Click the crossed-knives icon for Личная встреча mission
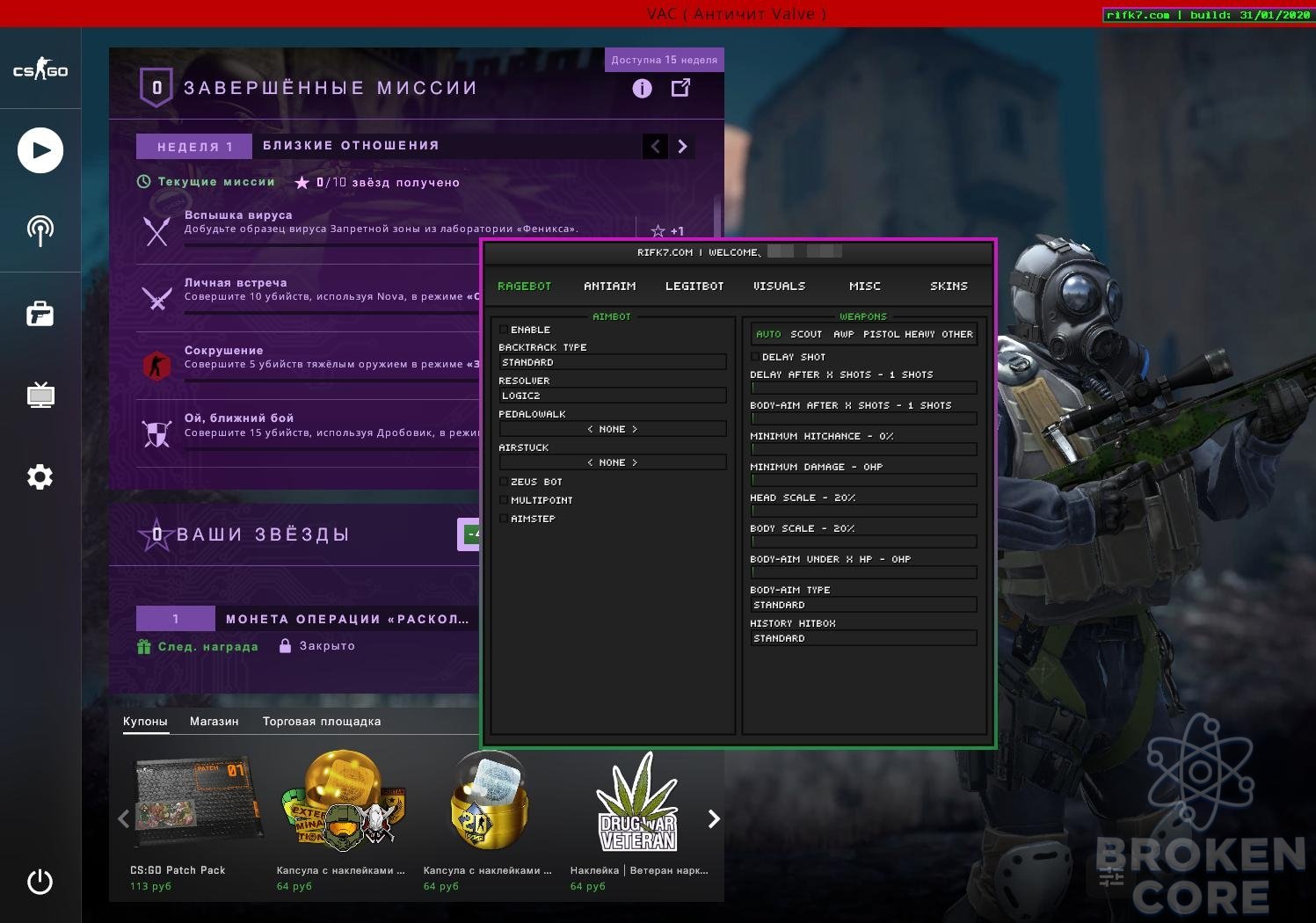1316x923 pixels. (157, 298)
